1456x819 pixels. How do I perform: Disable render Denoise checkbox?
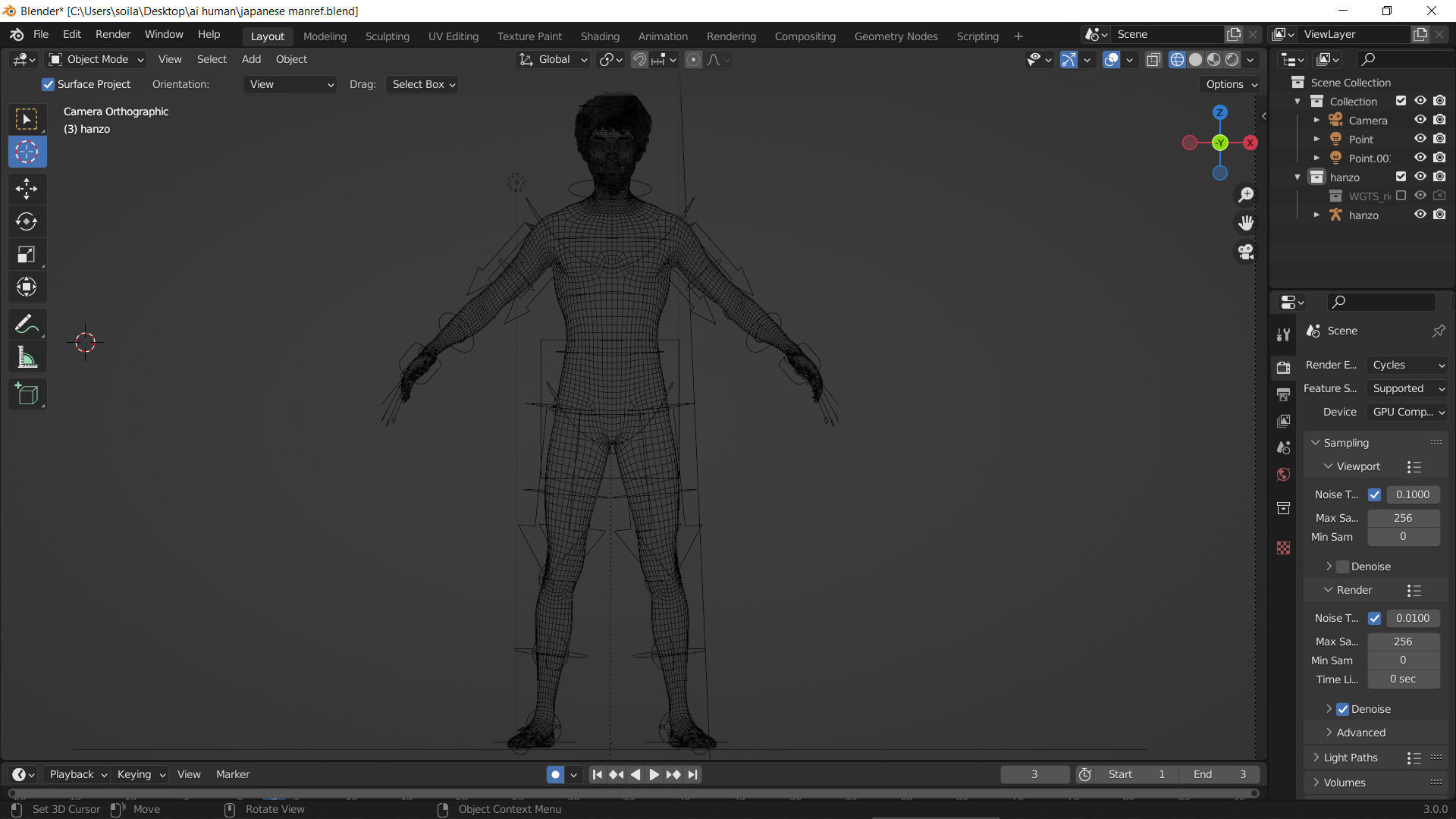point(1342,709)
